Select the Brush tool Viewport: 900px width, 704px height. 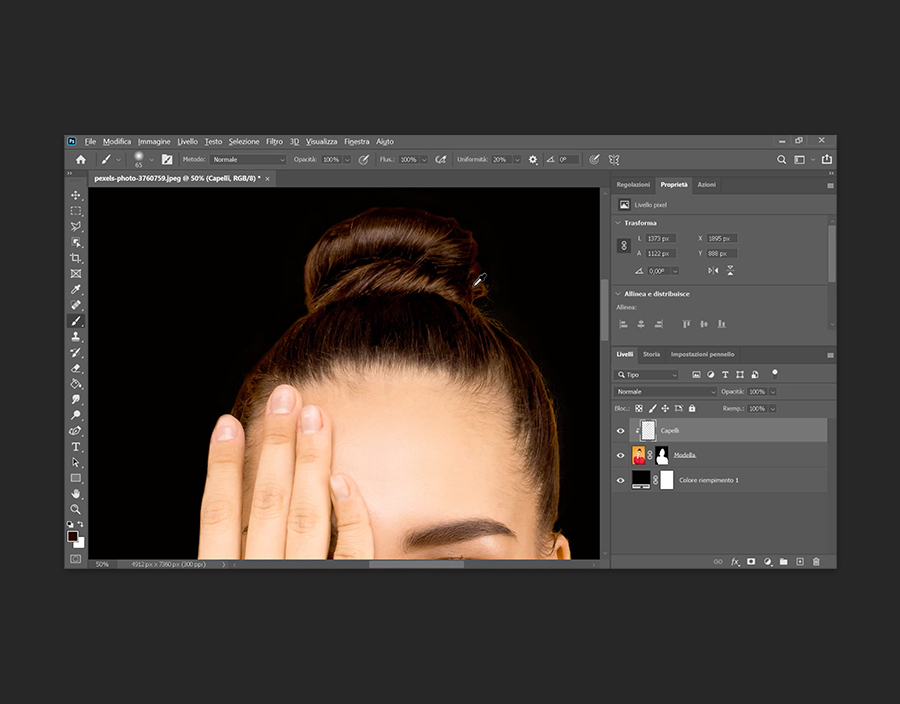point(76,321)
